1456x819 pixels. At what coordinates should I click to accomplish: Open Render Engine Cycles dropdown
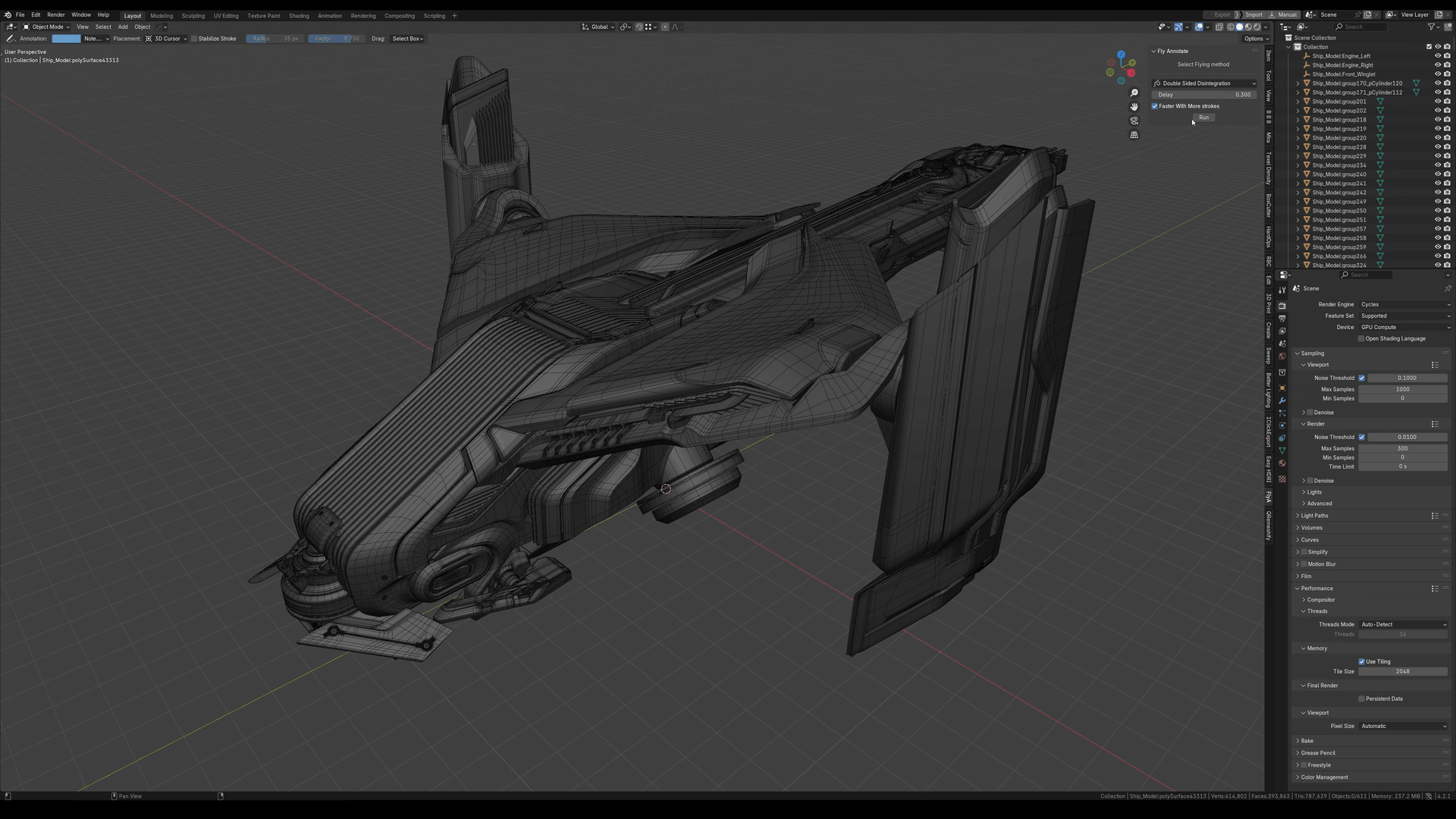click(1403, 305)
